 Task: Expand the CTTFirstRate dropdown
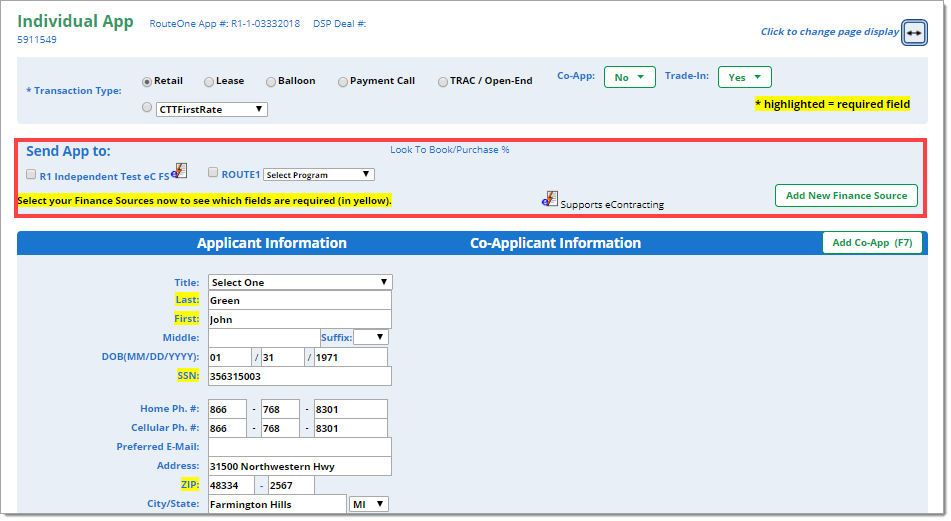click(211, 109)
